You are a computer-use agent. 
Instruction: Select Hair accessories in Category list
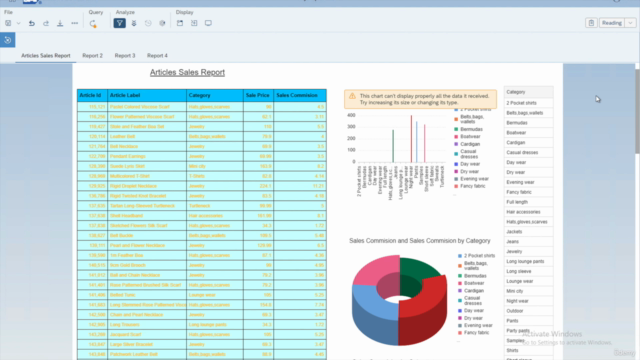[529, 212]
